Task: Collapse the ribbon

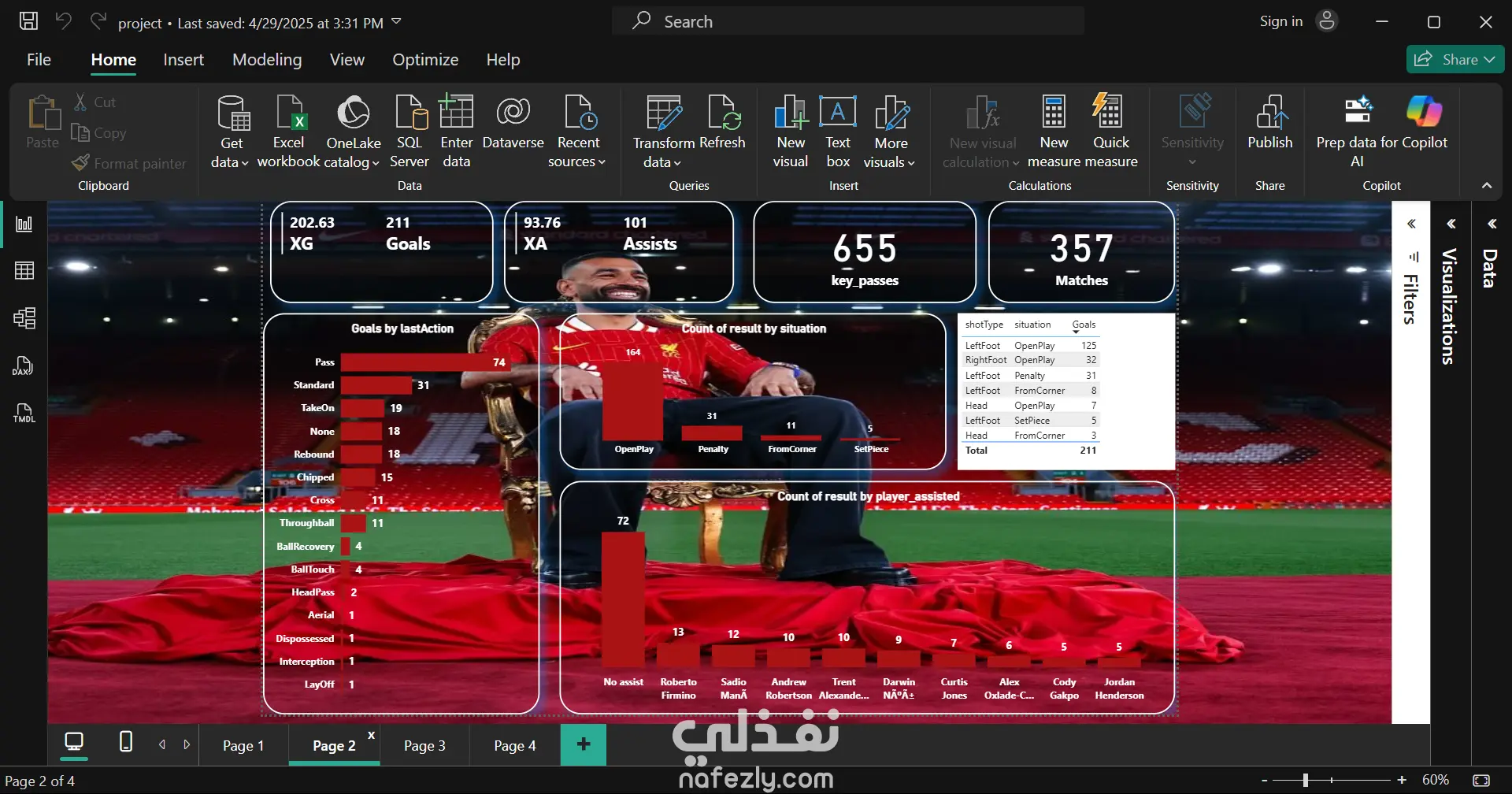Action: point(1487,186)
